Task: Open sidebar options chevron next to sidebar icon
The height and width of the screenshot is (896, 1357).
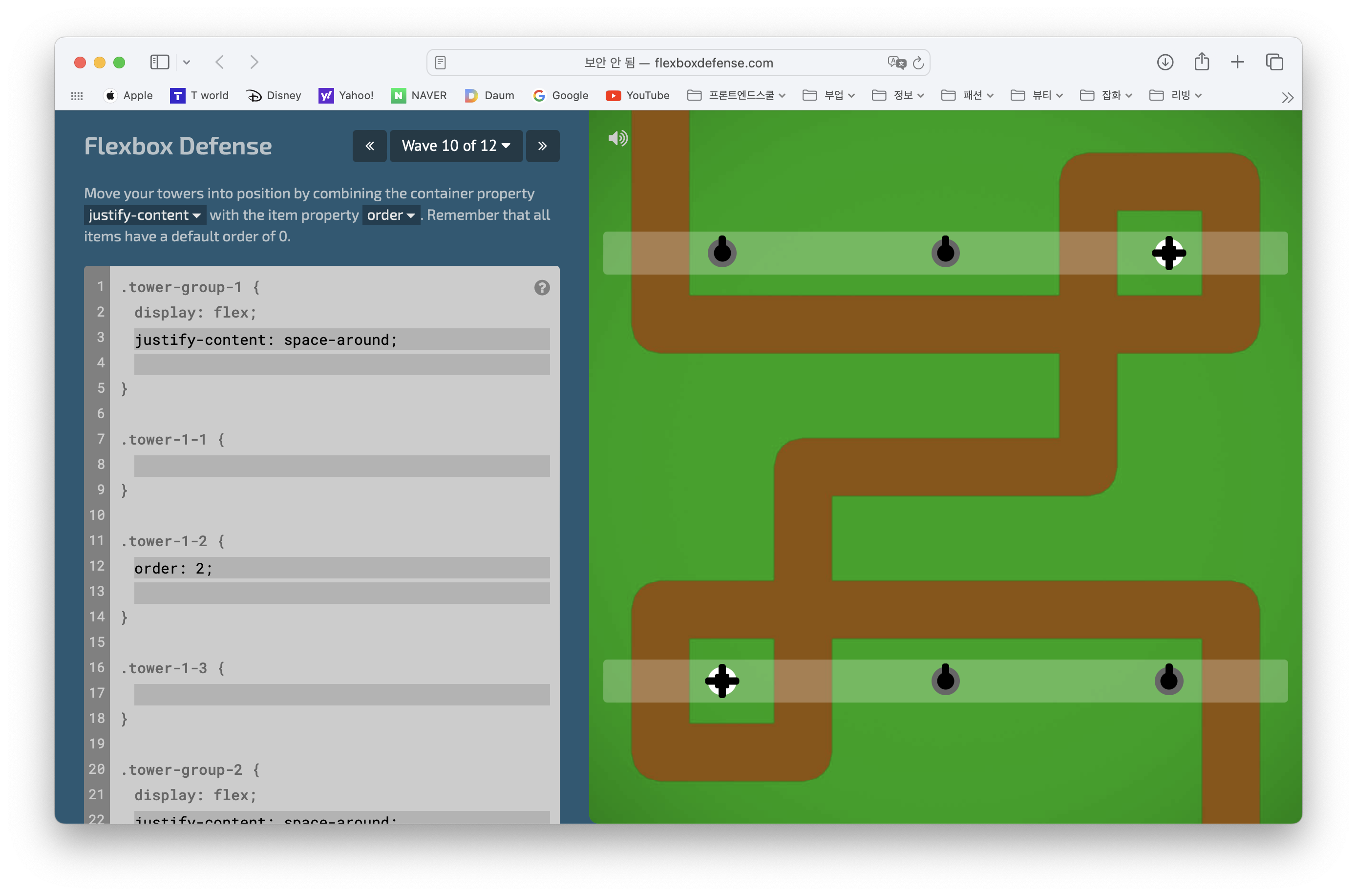Action: [x=186, y=62]
